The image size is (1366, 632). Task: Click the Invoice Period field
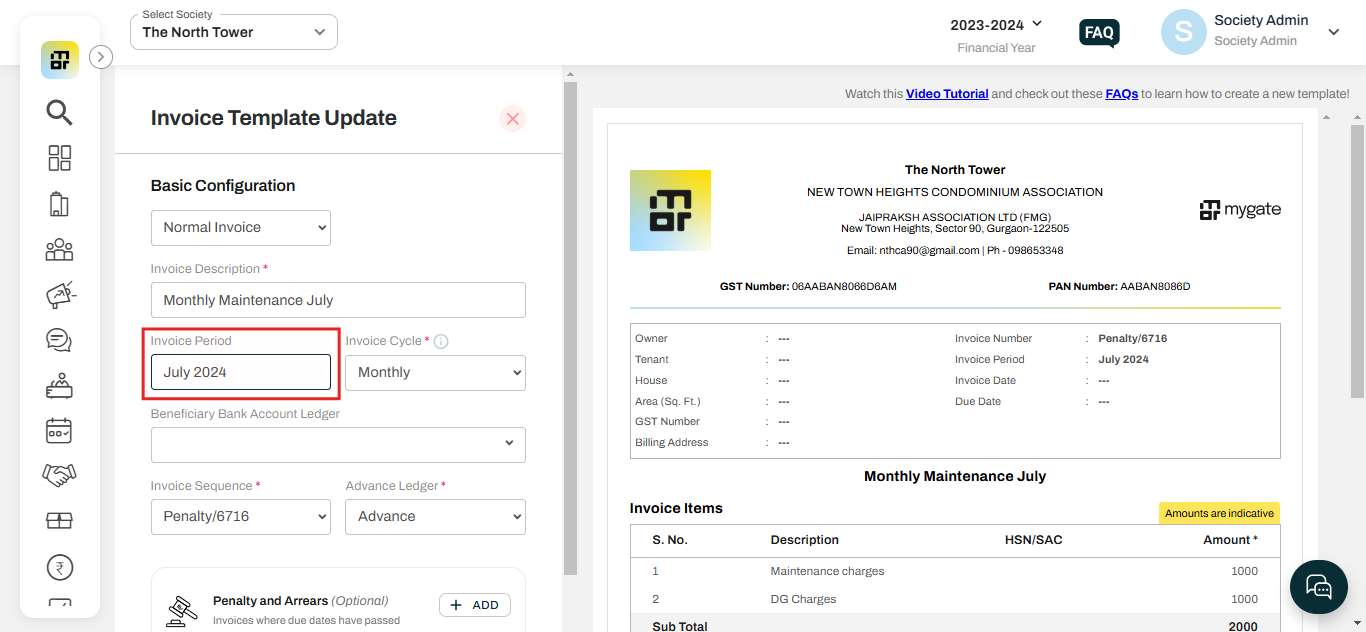click(x=241, y=372)
